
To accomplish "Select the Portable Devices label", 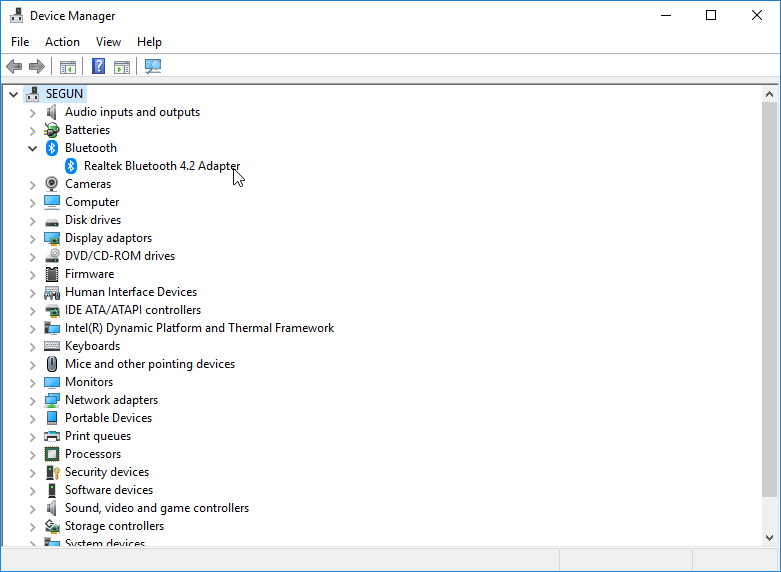I will 109,418.
